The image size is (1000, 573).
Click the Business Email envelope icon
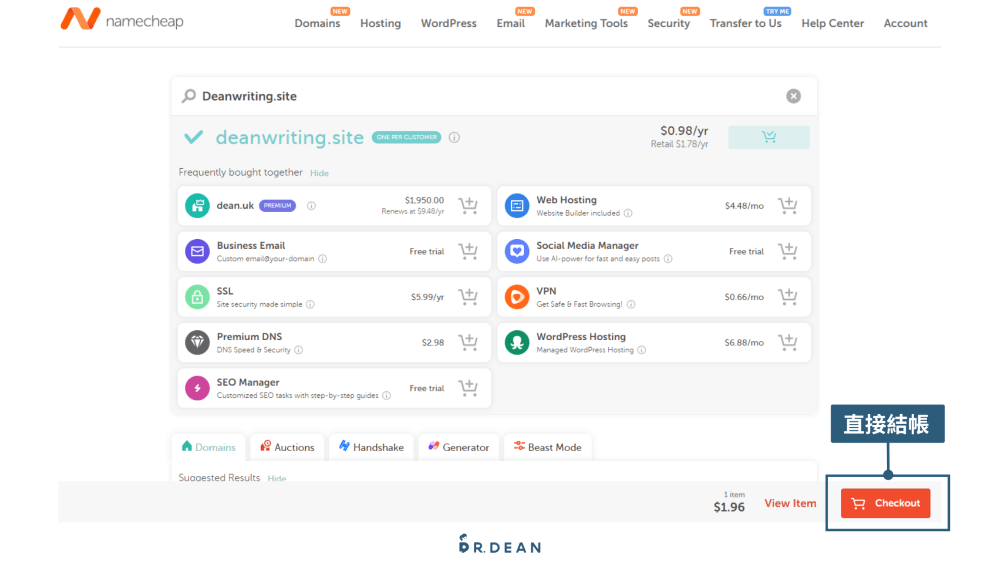[x=197, y=251]
